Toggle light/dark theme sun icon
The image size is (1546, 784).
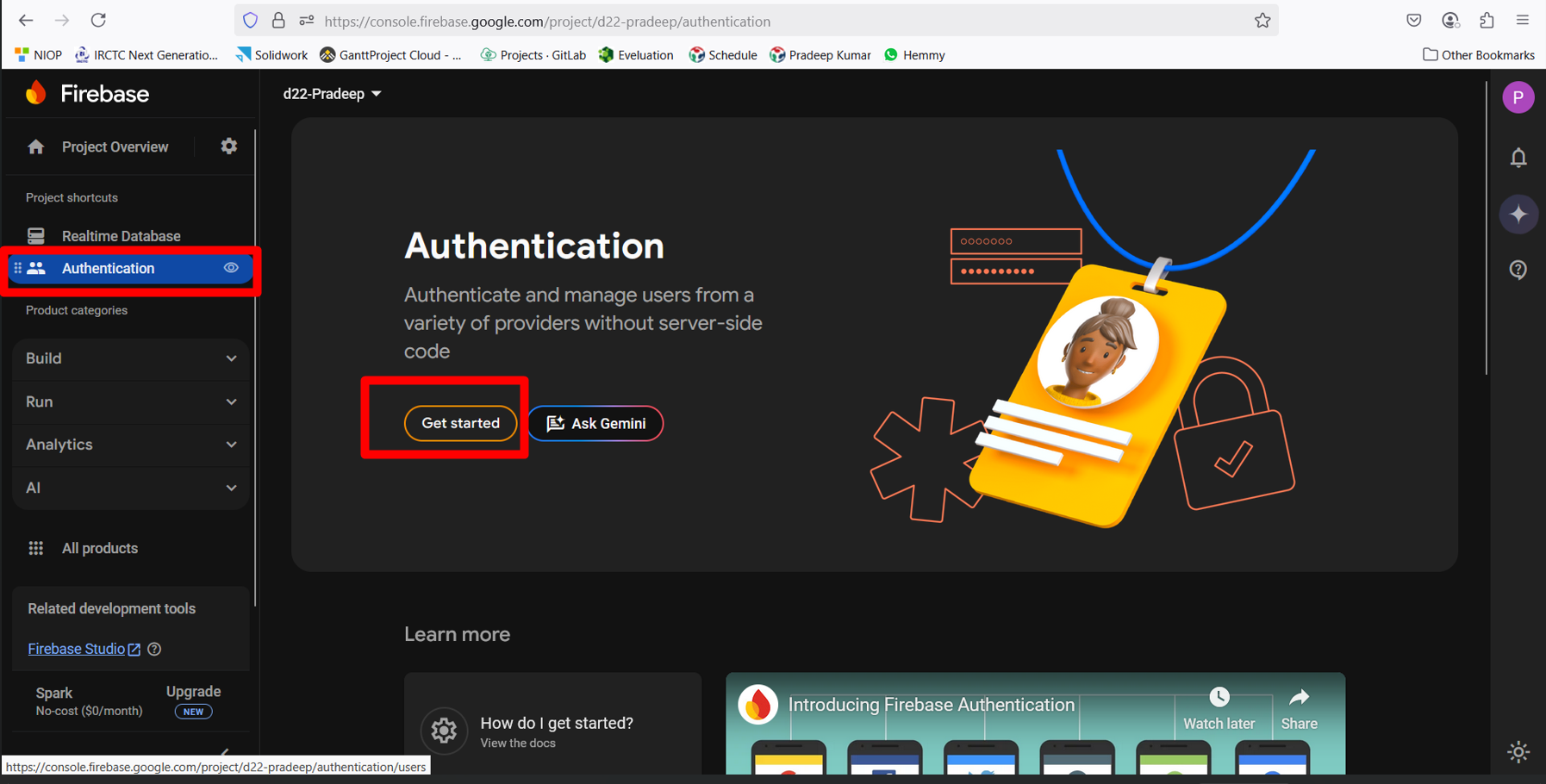point(1518,752)
